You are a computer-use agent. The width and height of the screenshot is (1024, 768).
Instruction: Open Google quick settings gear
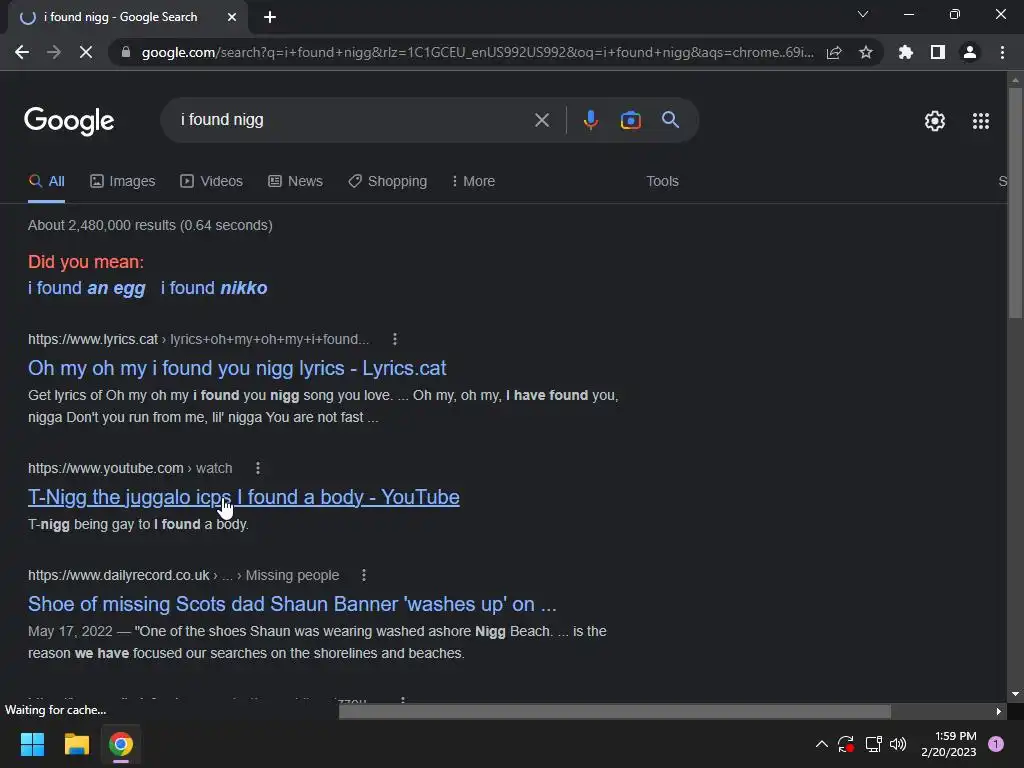[935, 121]
